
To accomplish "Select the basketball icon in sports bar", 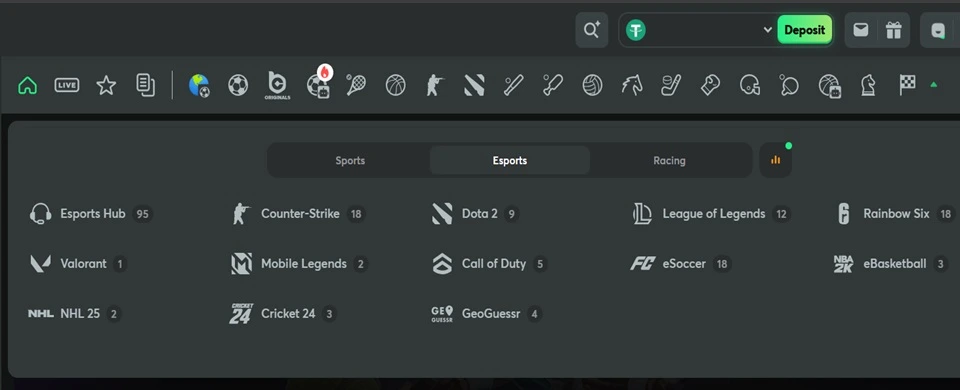I will coord(396,85).
